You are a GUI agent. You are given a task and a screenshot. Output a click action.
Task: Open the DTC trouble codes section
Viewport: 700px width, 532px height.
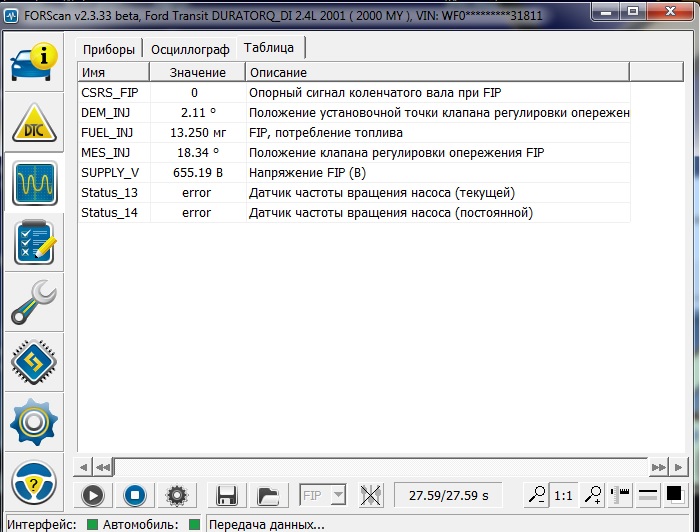34,123
